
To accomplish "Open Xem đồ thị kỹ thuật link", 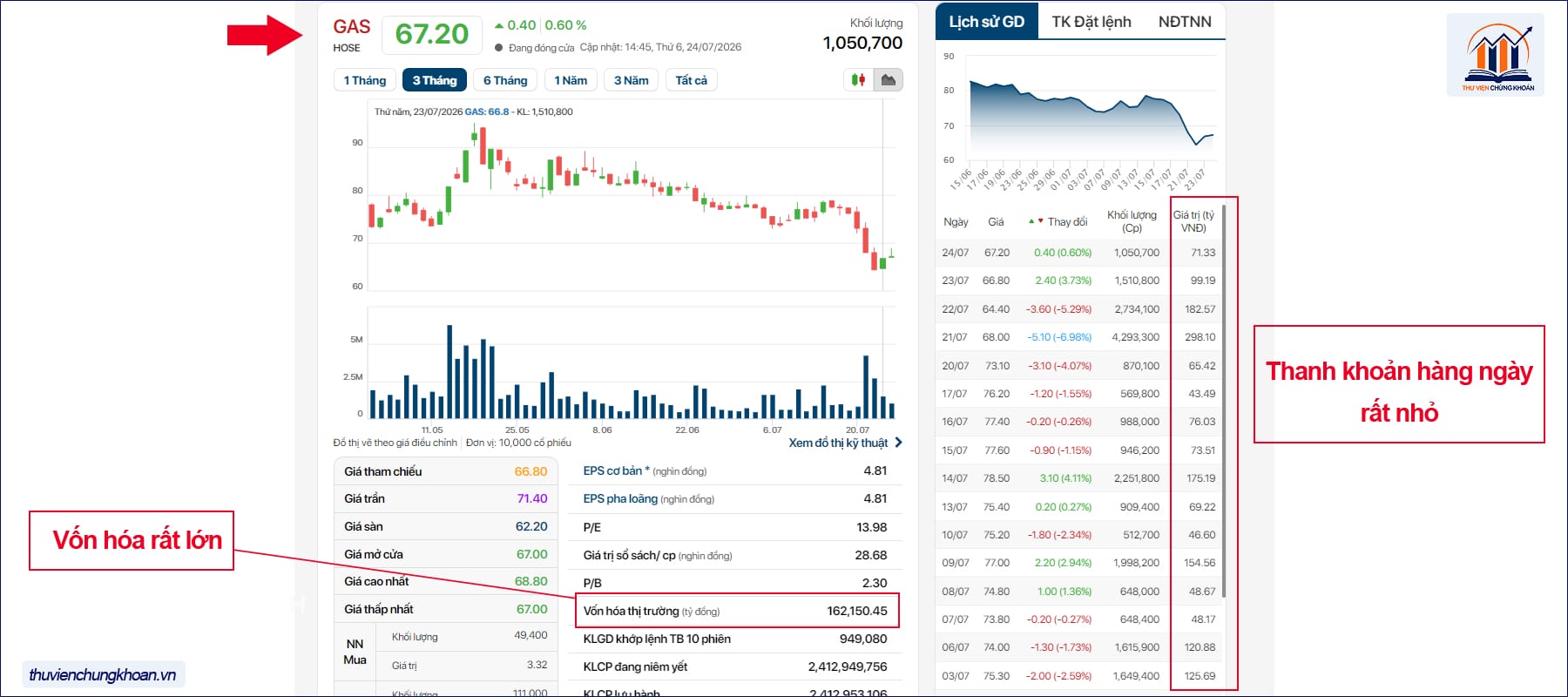I will coord(838,443).
